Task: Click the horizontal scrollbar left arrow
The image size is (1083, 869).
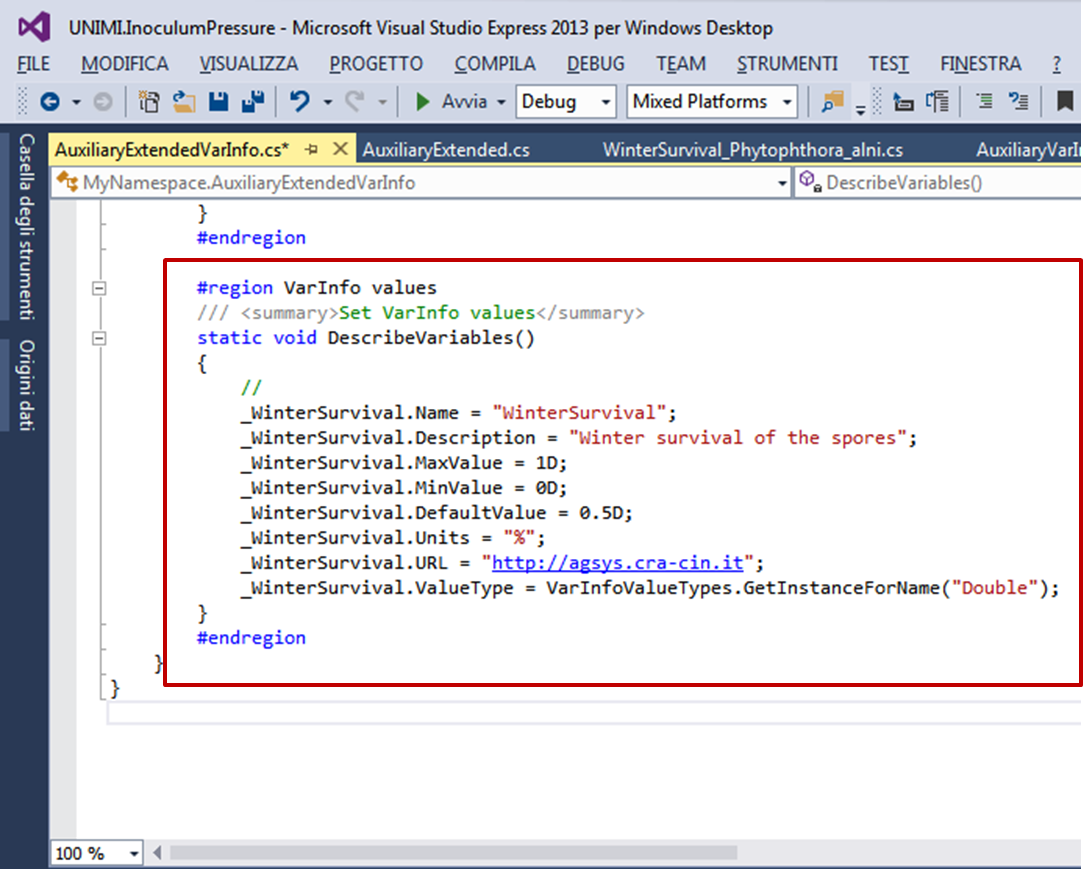Action: pyautogui.click(x=157, y=853)
